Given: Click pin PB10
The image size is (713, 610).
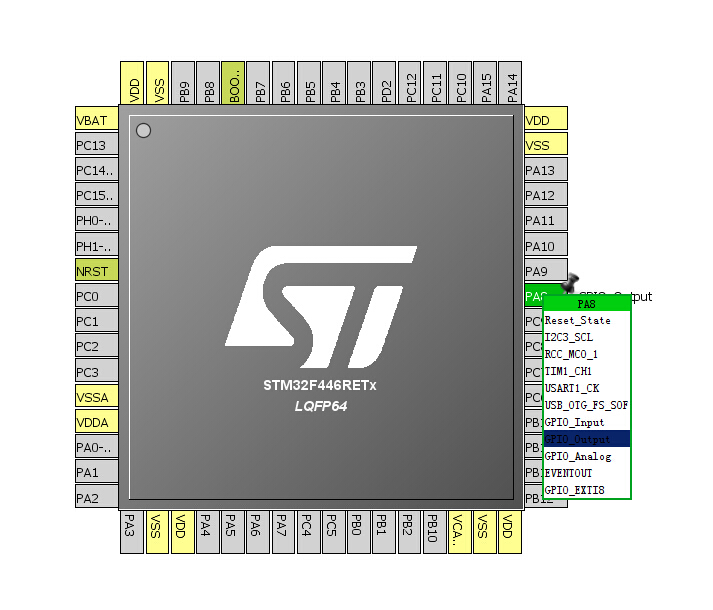Looking at the screenshot, I should 435,532.
